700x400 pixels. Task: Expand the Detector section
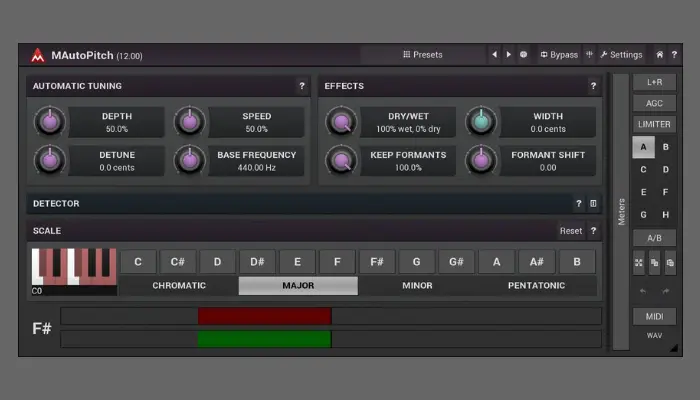(x=300, y=203)
